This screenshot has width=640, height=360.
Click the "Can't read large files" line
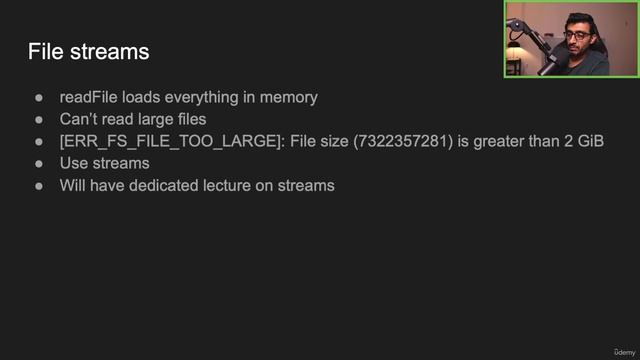(x=133, y=119)
